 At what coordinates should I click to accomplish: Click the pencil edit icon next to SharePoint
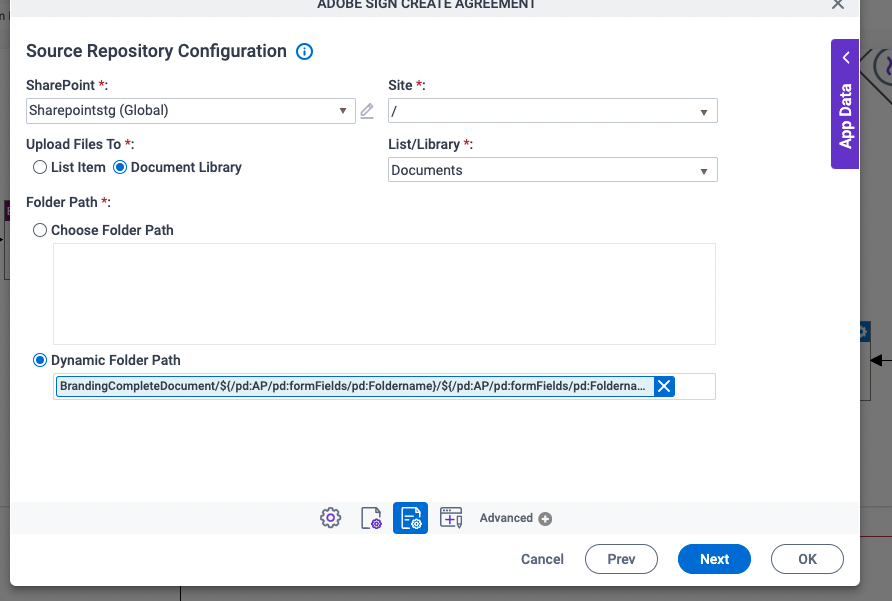point(367,111)
